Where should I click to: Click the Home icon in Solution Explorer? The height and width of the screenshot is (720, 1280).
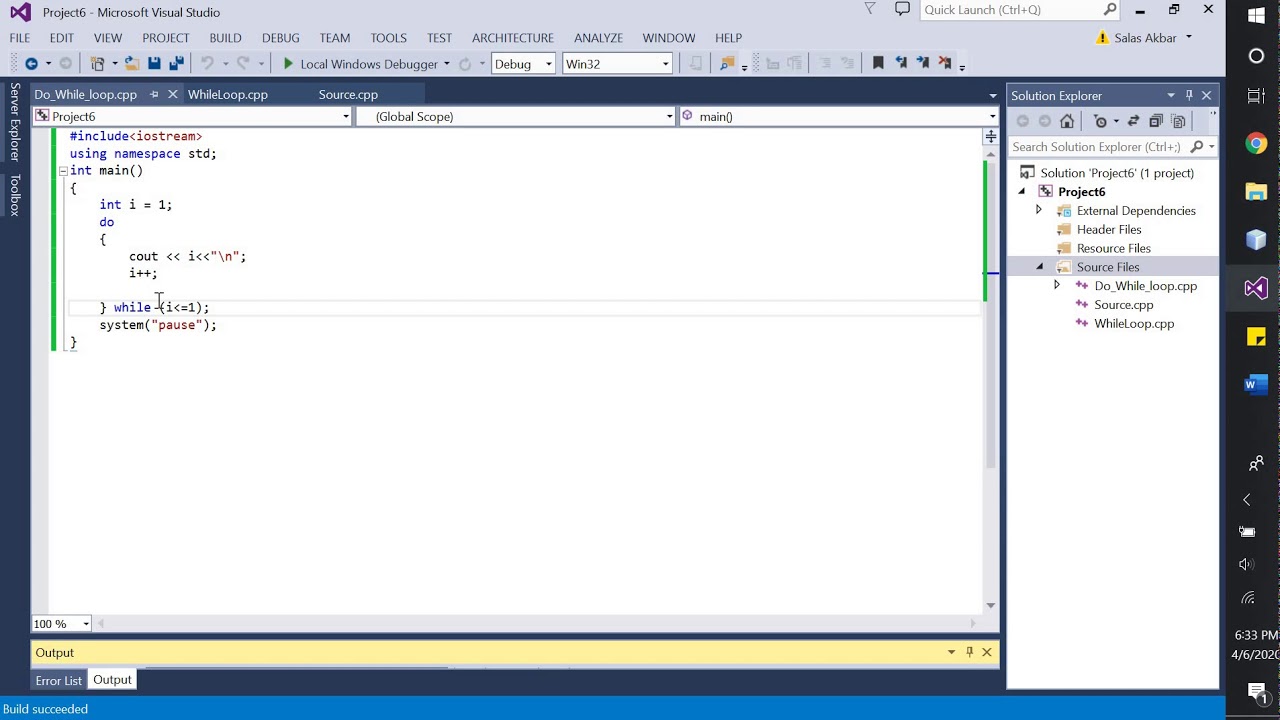(1067, 121)
